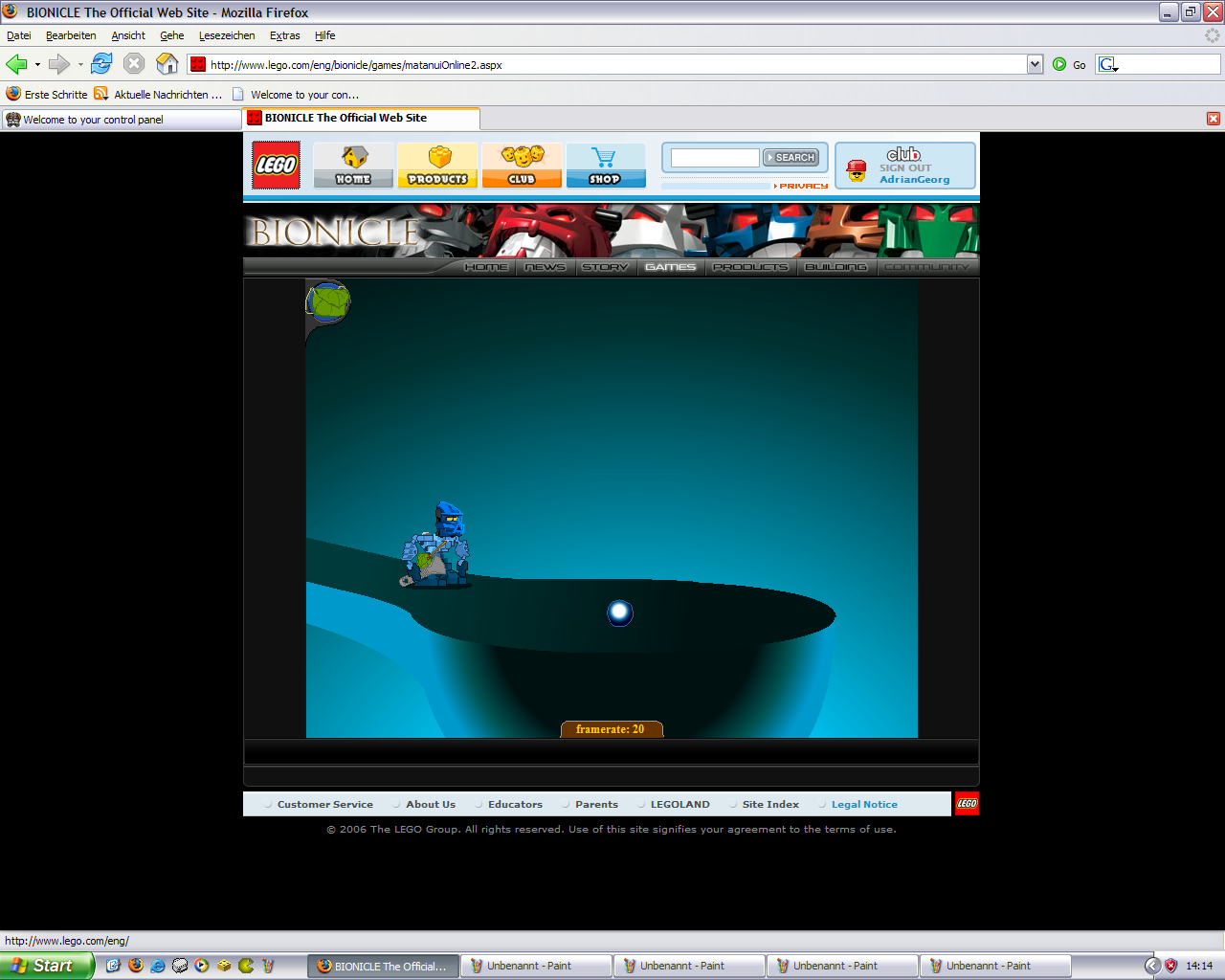Screen dimensions: 1225x980
Task: Open the Welcome to your con… bookmark
Action: pos(296,95)
